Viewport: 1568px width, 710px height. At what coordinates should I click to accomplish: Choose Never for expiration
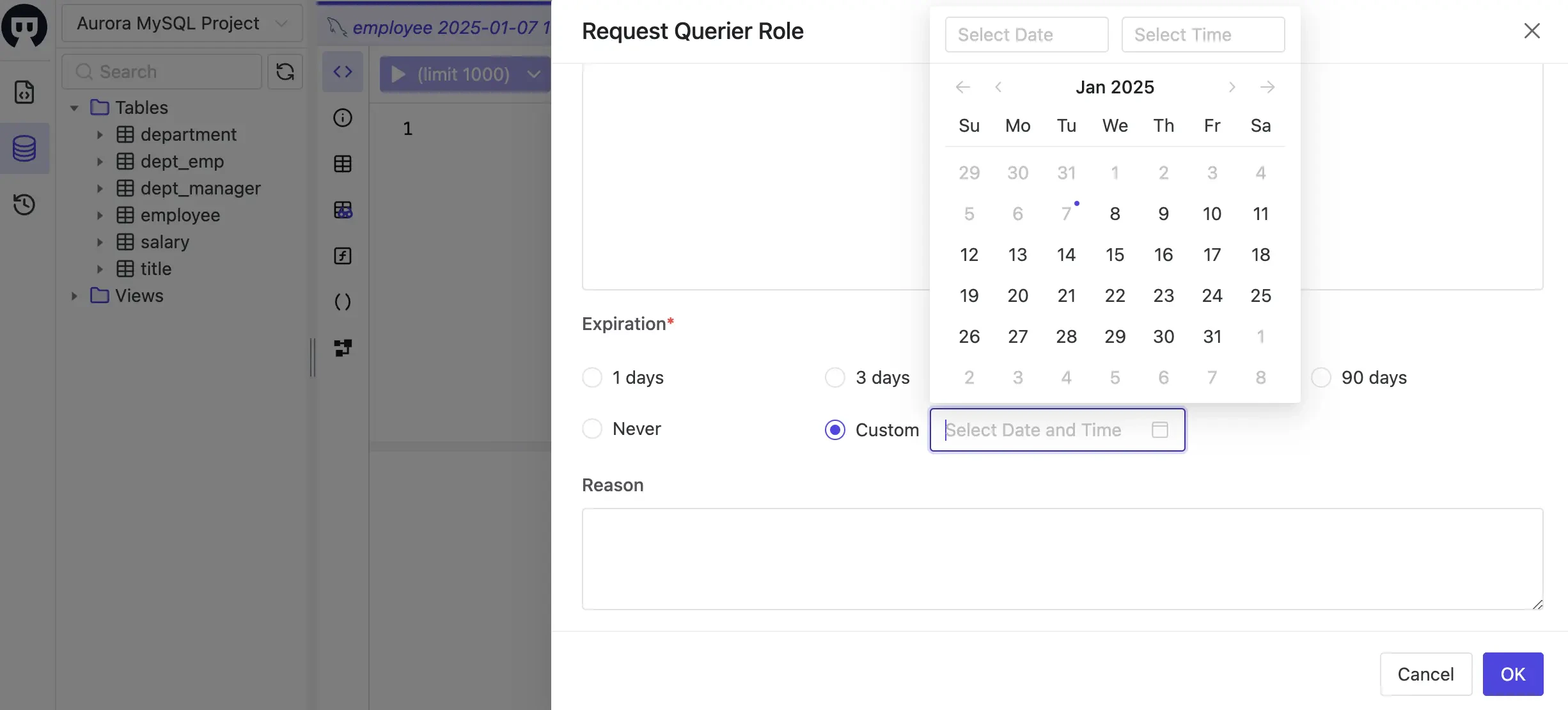click(592, 429)
